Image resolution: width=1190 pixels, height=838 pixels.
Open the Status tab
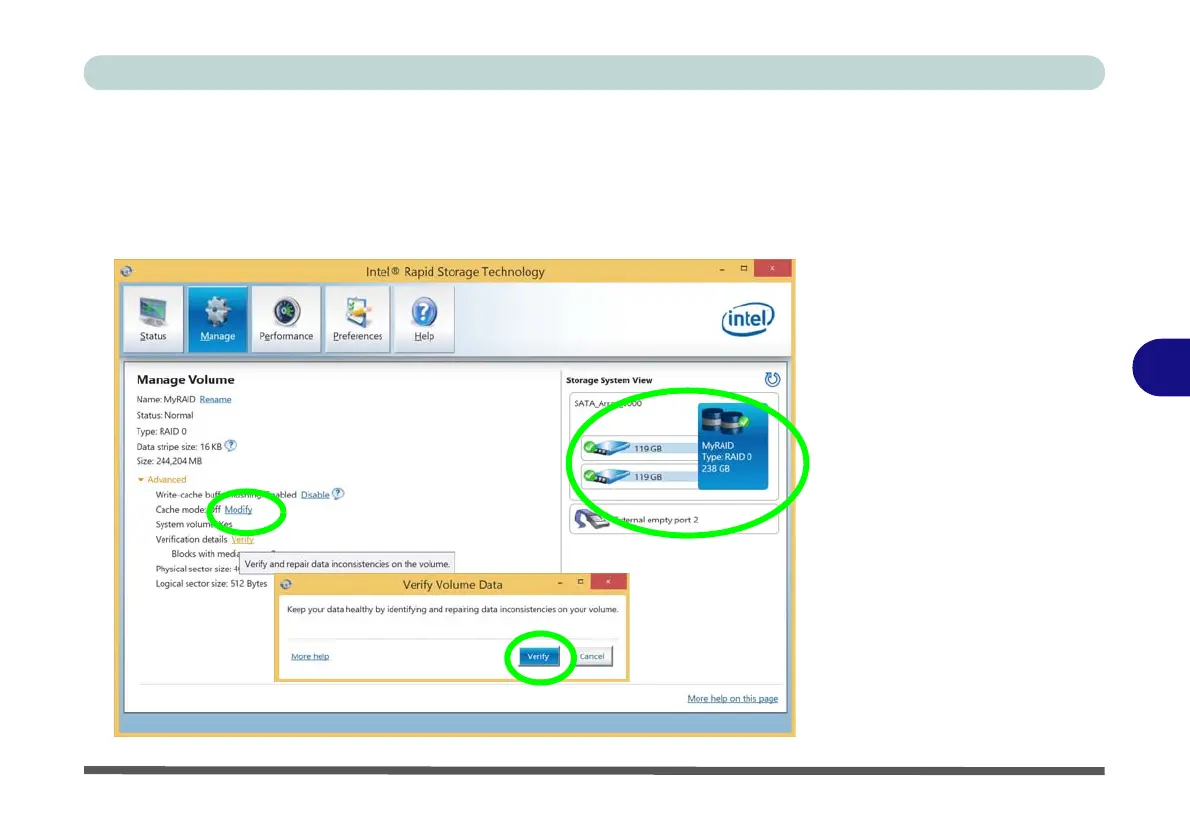click(153, 319)
